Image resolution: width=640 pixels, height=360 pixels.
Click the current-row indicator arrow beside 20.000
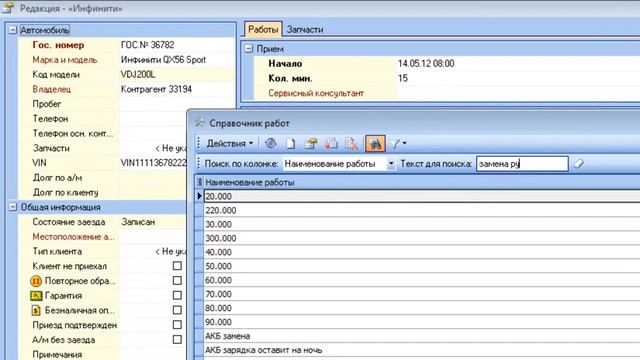(x=199, y=196)
